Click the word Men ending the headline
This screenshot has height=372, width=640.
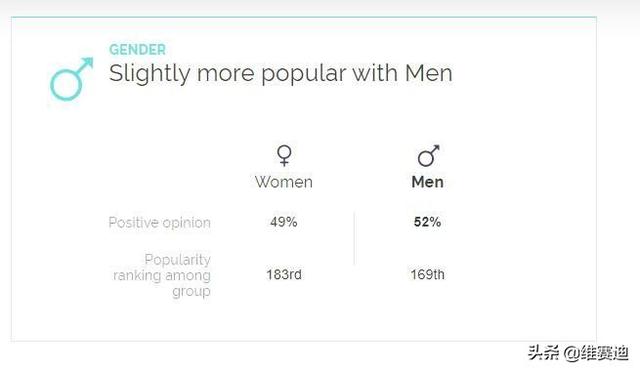(x=429, y=74)
